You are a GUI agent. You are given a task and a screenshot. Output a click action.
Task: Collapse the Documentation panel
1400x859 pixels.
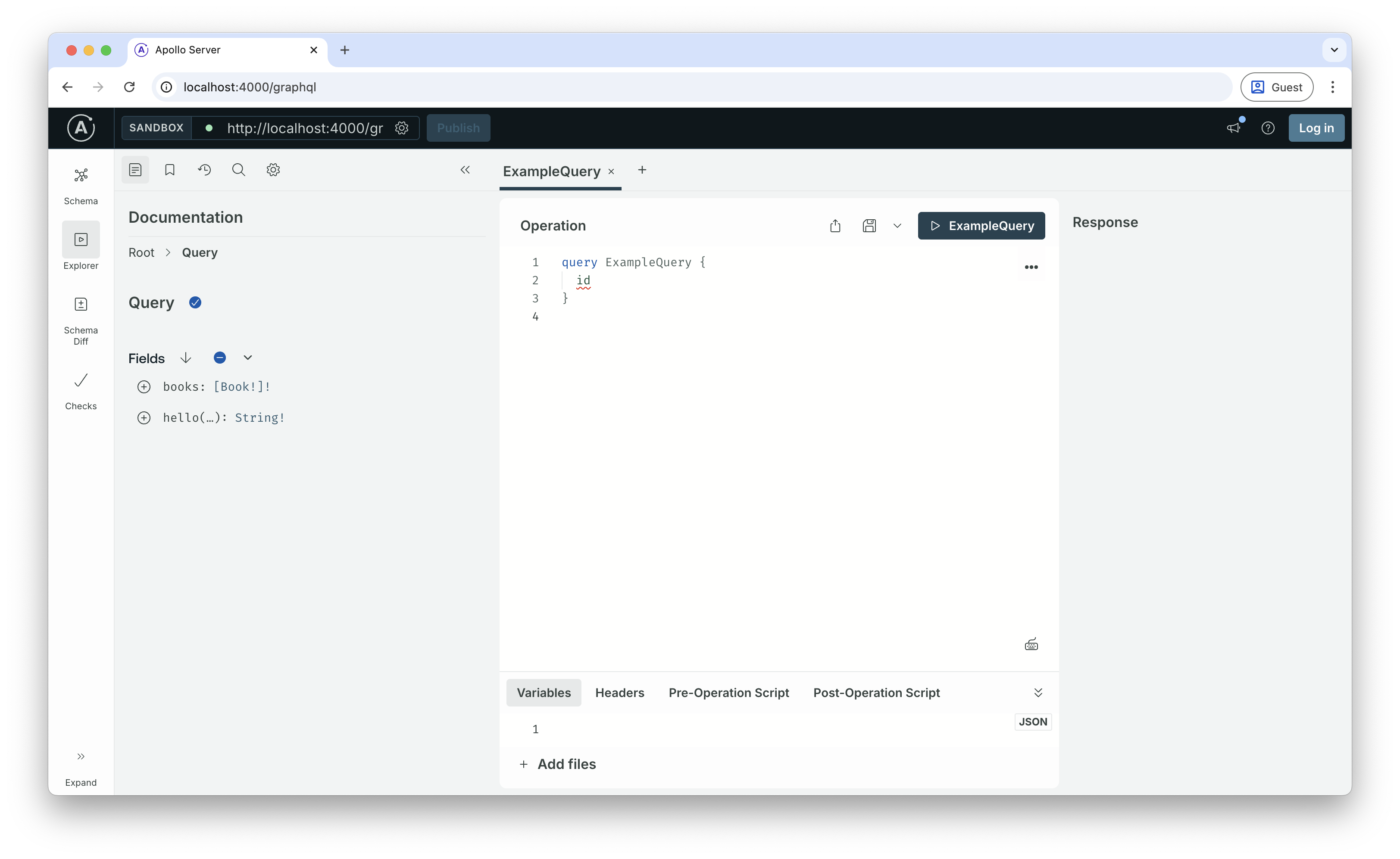click(x=465, y=170)
